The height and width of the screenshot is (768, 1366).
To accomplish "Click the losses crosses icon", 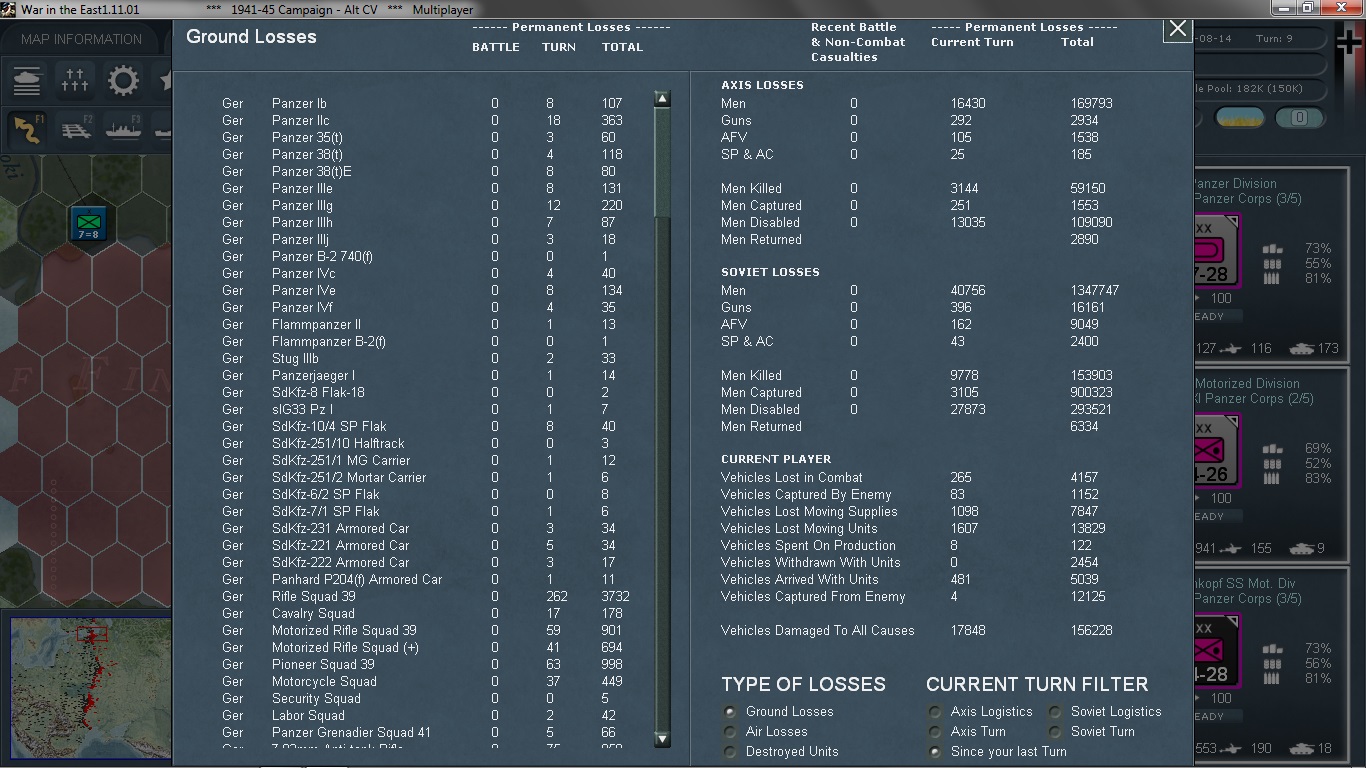I will 75,80.
